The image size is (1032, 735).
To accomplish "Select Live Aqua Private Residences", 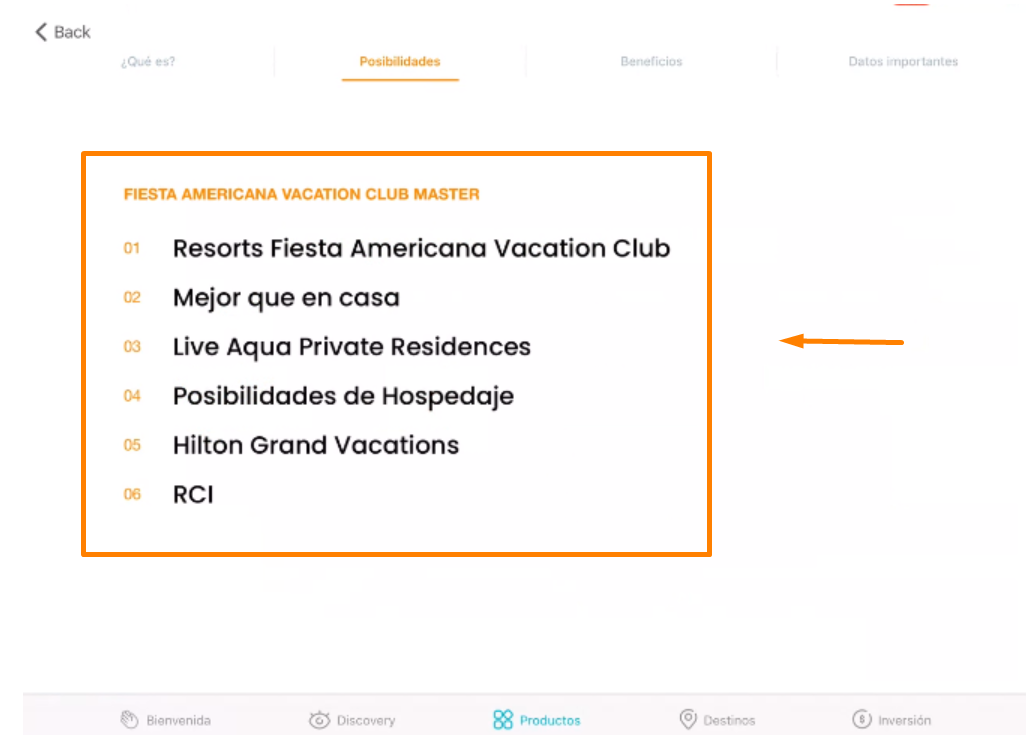I will click(351, 347).
